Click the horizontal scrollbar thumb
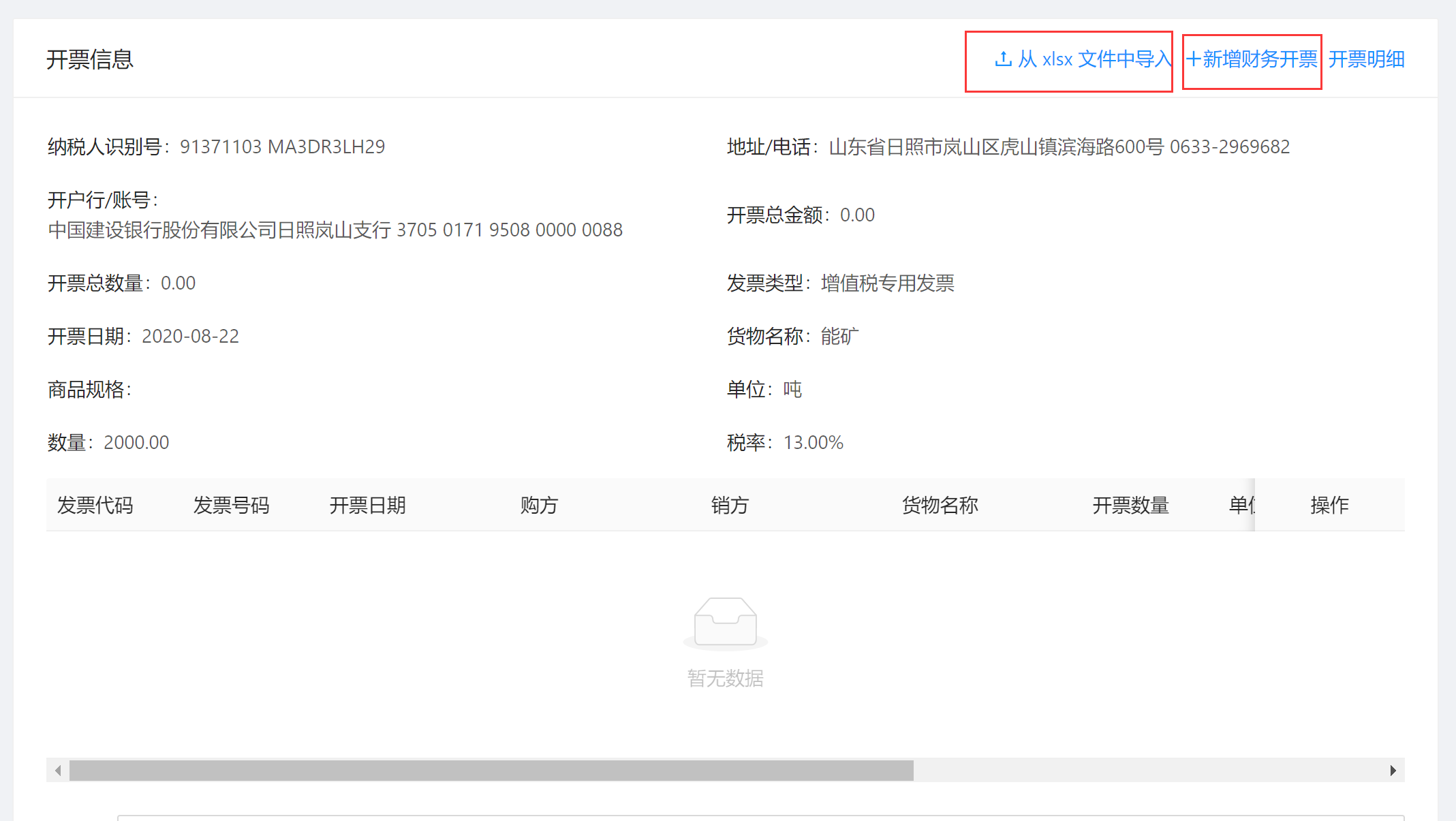Viewport: 1456px width, 821px height. point(491,771)
